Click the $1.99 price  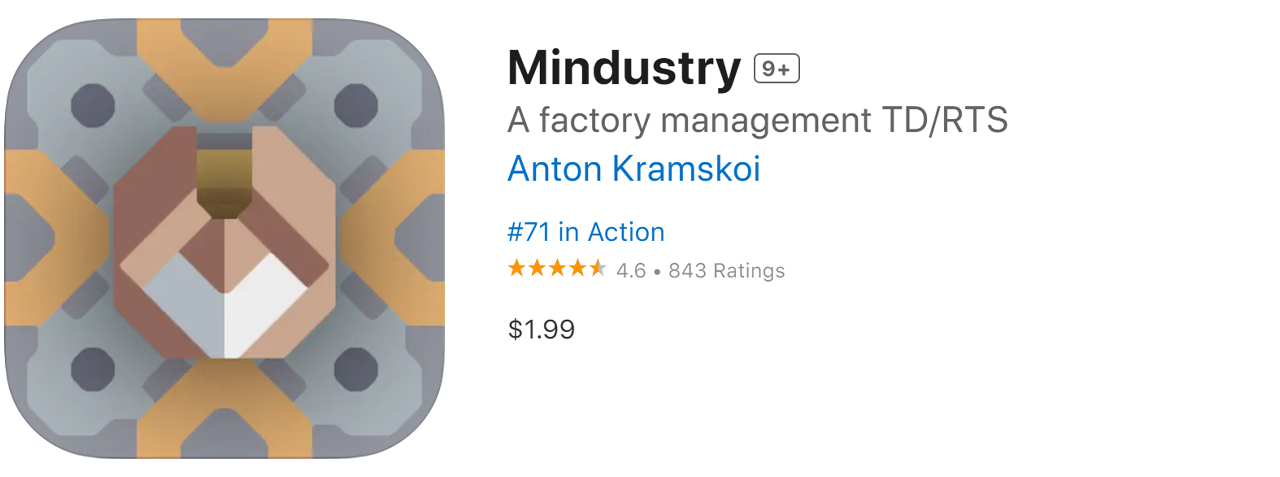(541, 329)
